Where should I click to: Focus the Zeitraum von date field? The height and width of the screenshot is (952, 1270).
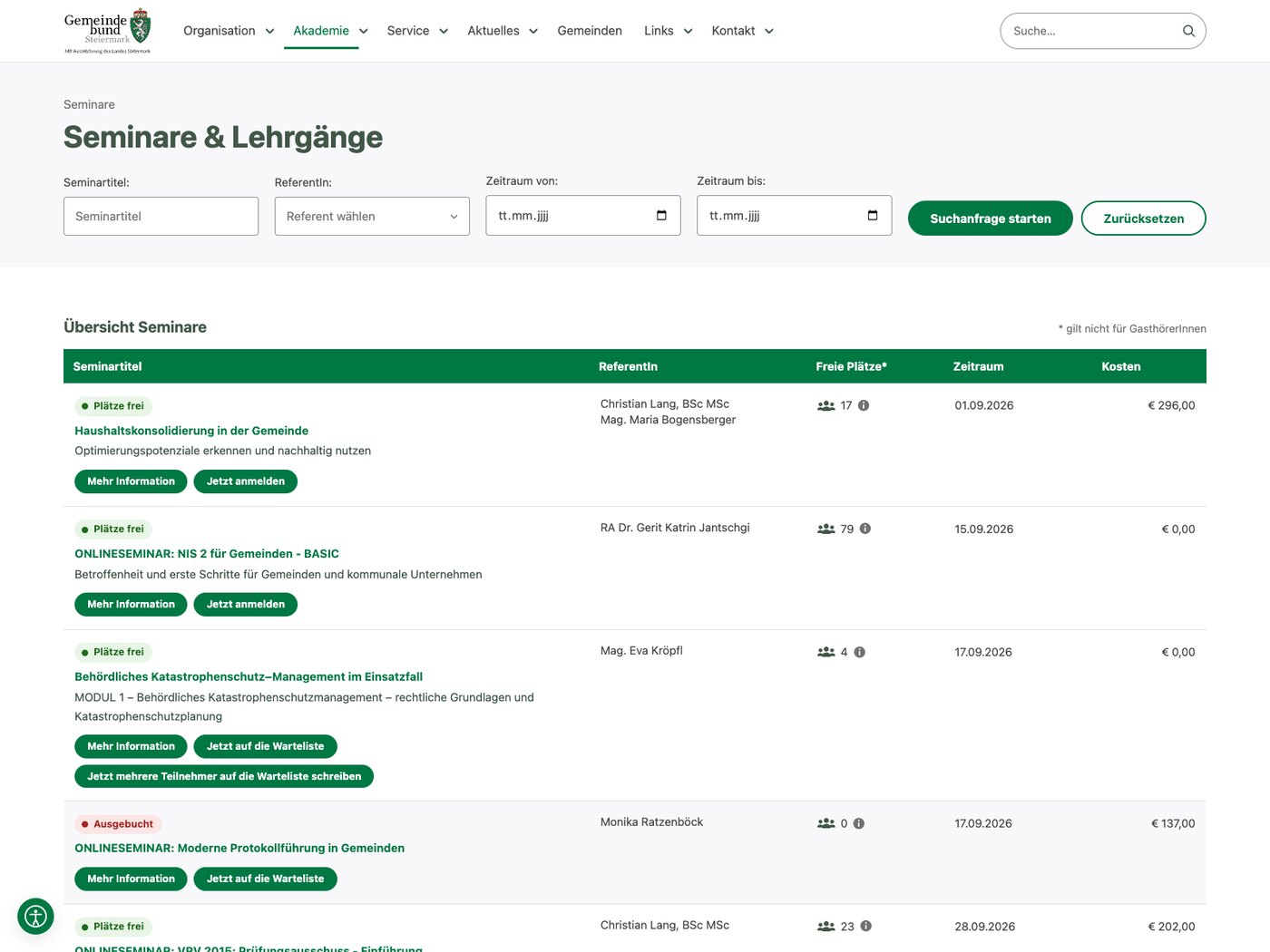click(x=583, y=216)
